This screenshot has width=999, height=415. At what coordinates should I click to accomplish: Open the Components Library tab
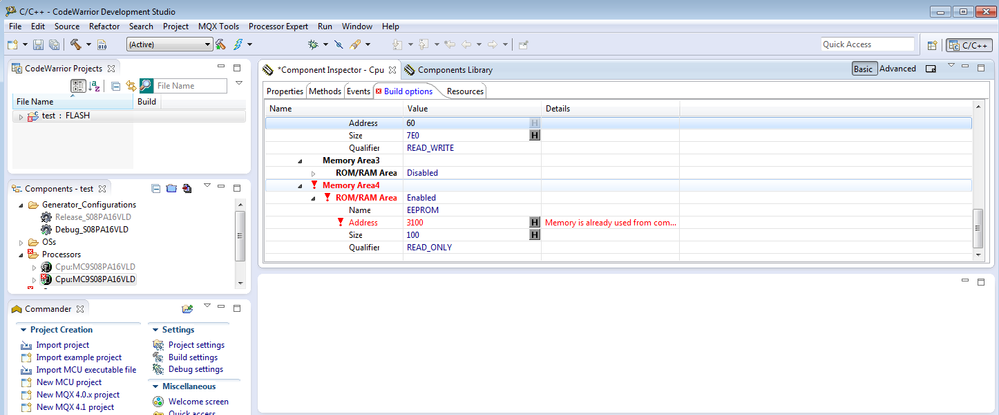click(449, 69)
